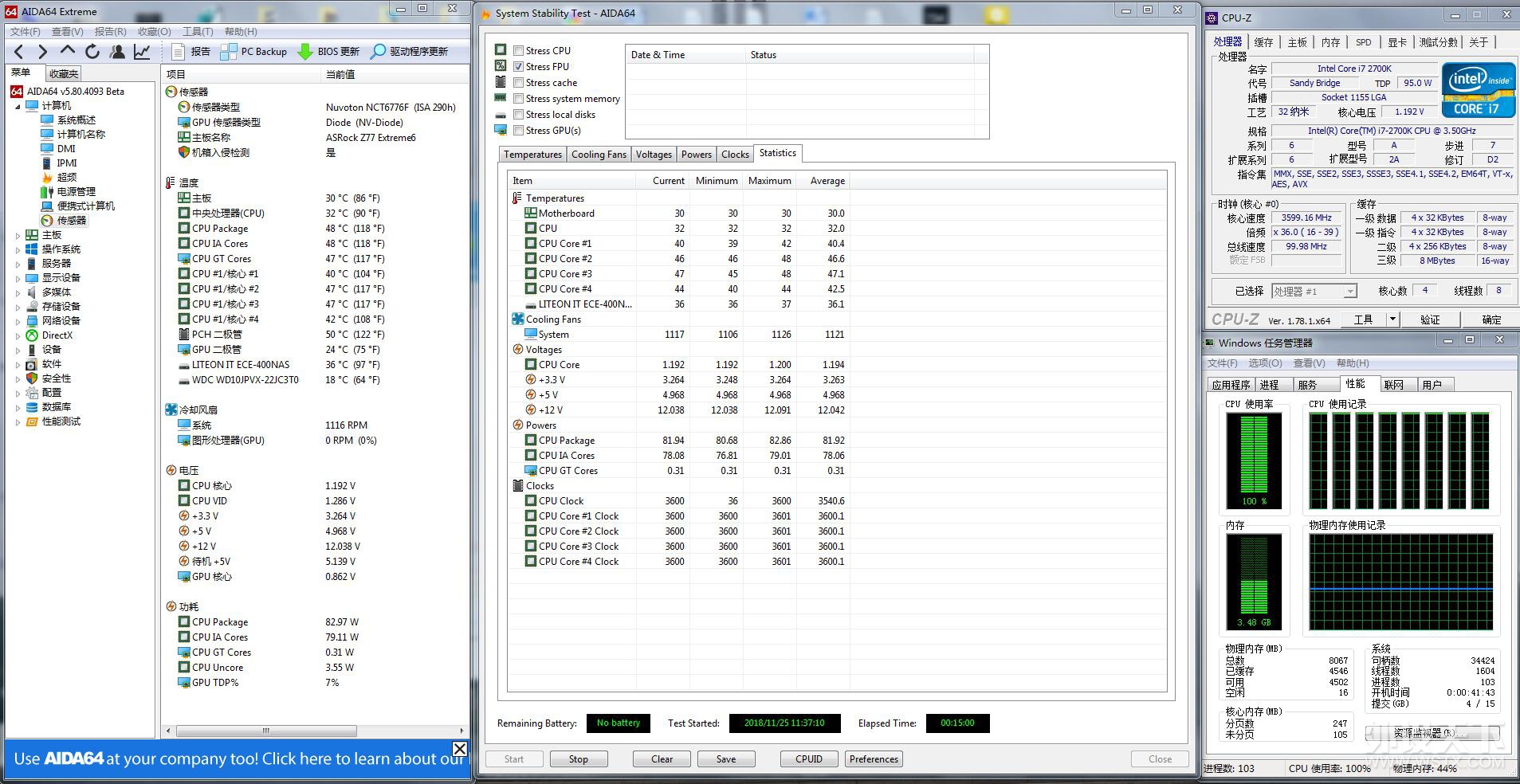Expand the 主板 tree node

coord(18,235)
